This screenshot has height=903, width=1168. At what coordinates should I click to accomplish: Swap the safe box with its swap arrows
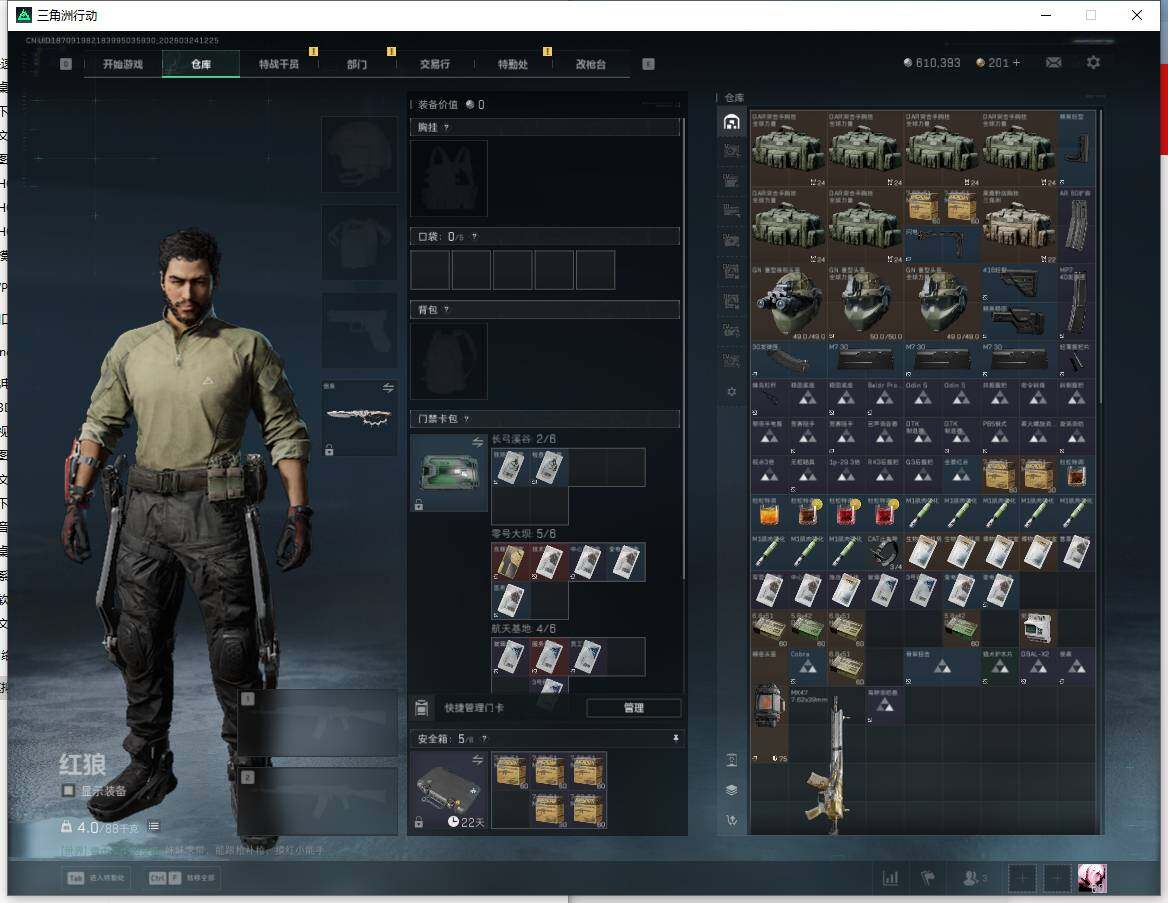point(477,760)
